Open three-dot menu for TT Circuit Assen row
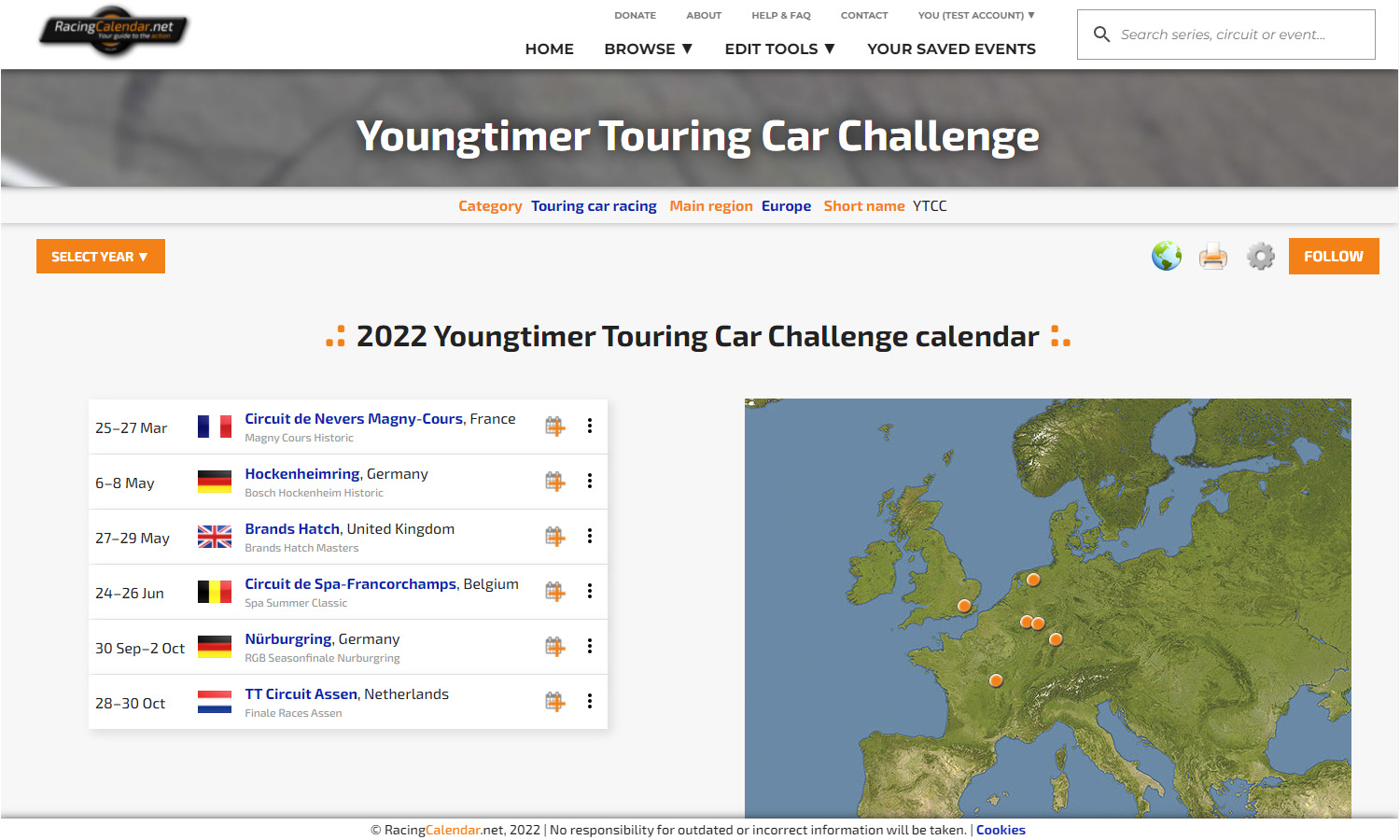This screenshot has width=1400, height=840. [590, 701]
